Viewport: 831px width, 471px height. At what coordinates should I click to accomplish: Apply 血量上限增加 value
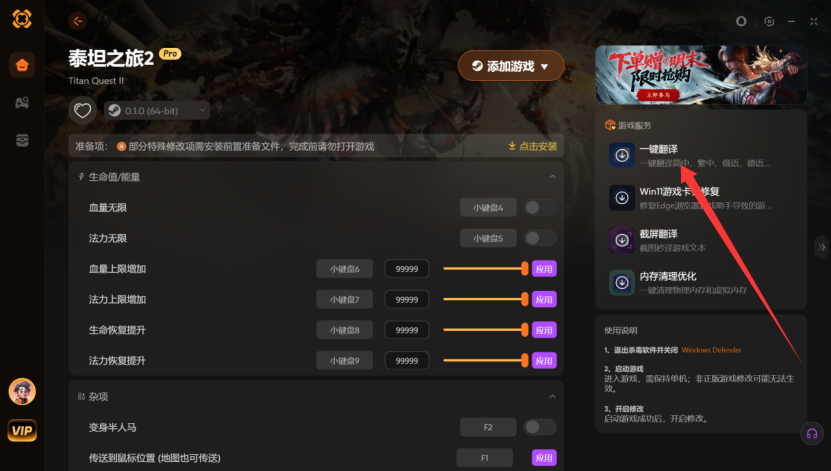tap(544, 269)
